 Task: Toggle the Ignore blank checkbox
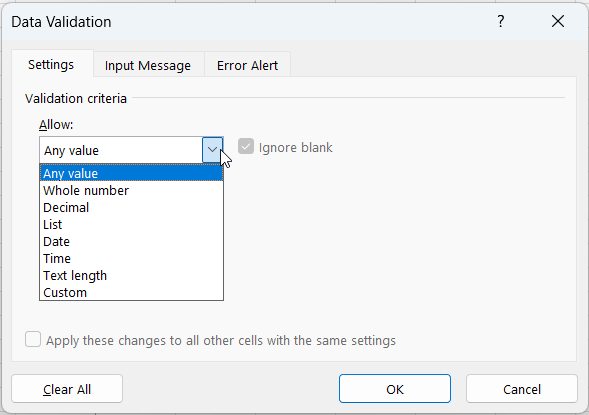(x=246, y=147)
